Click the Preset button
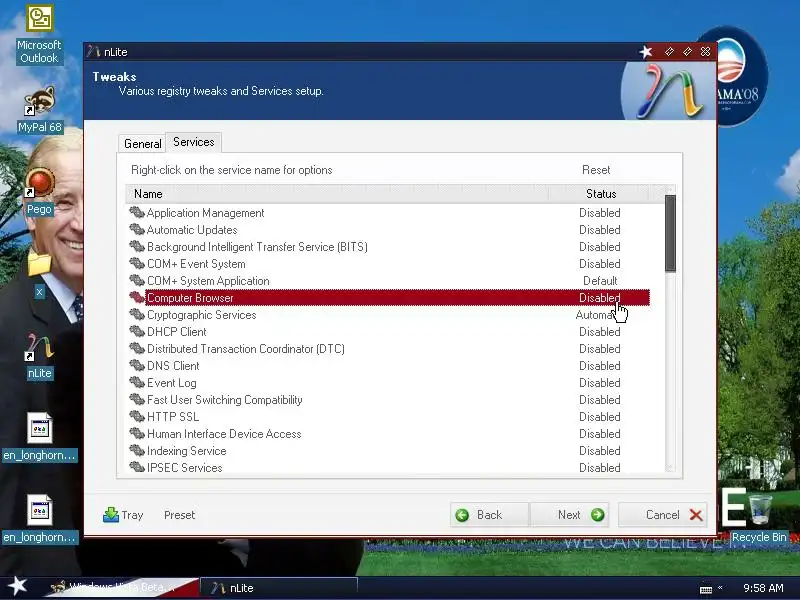The height and width of the screenshot is (600, 800). coord(180,515)
